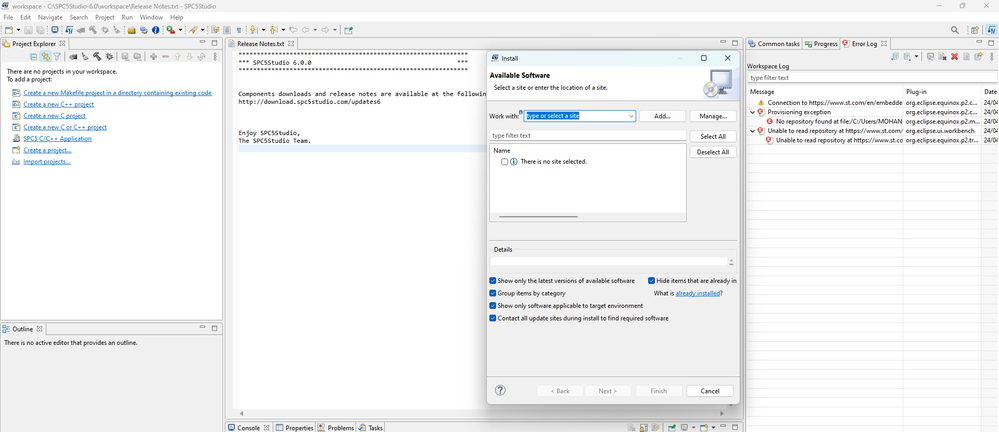Click the Back navigation arrow in main toolbar

click(x=306, y=30)
